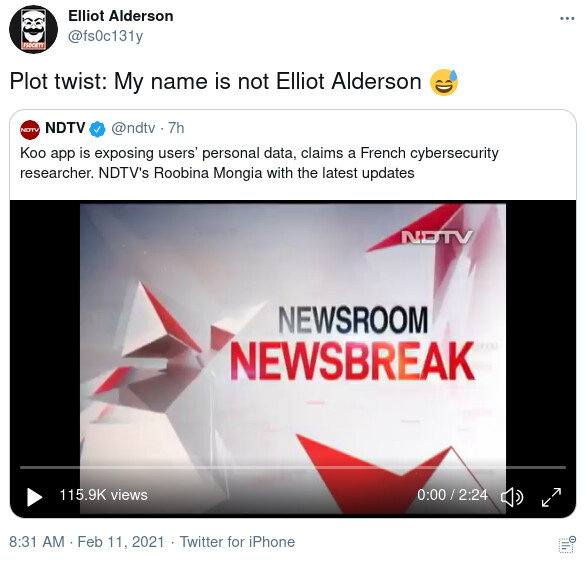Image resolution: width=585 pixels, height=563 pixels.
Task: Play the NDTV video
Action: (x=34, y=497)
